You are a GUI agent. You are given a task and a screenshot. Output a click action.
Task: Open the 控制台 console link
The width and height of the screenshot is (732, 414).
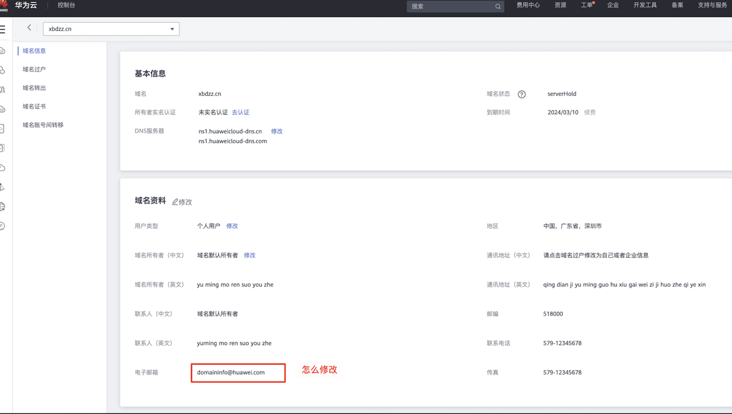(x=66, y=5)
